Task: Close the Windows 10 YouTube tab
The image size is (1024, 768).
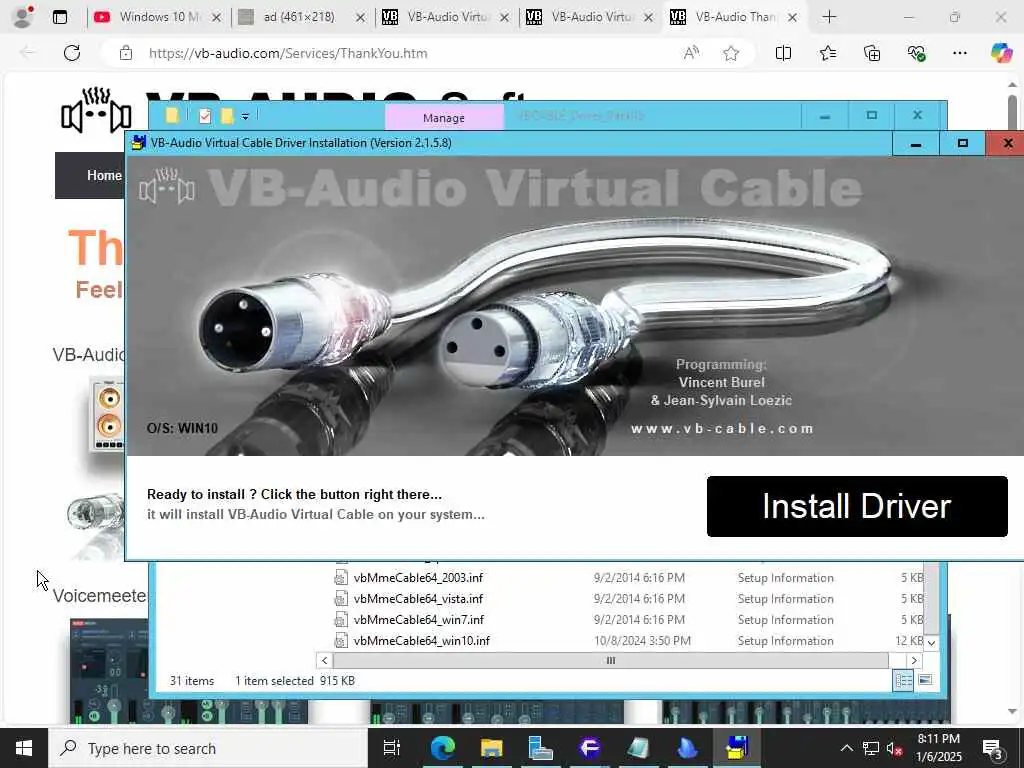Action: coord(216,18)
